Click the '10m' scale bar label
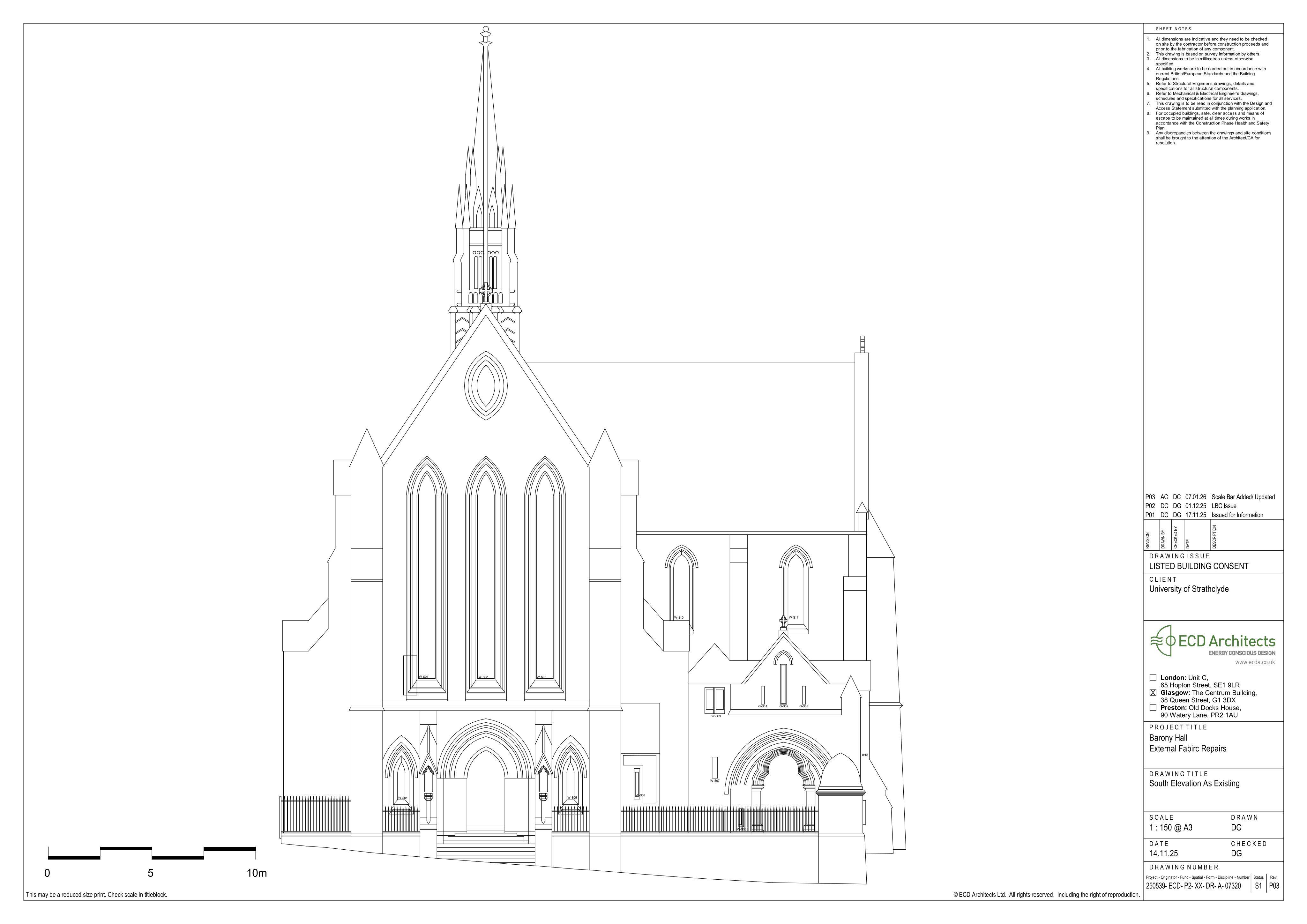 [x=257, y=873]
